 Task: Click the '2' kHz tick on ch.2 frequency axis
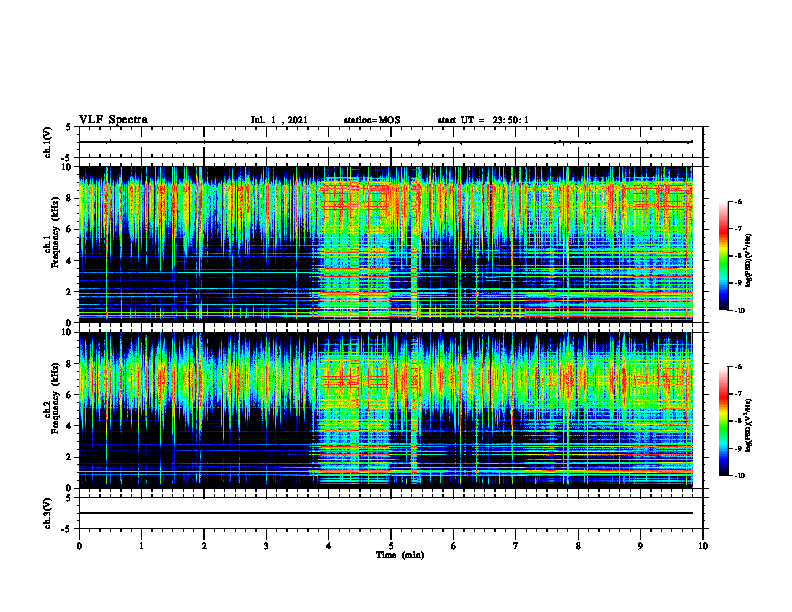point(70,457)
